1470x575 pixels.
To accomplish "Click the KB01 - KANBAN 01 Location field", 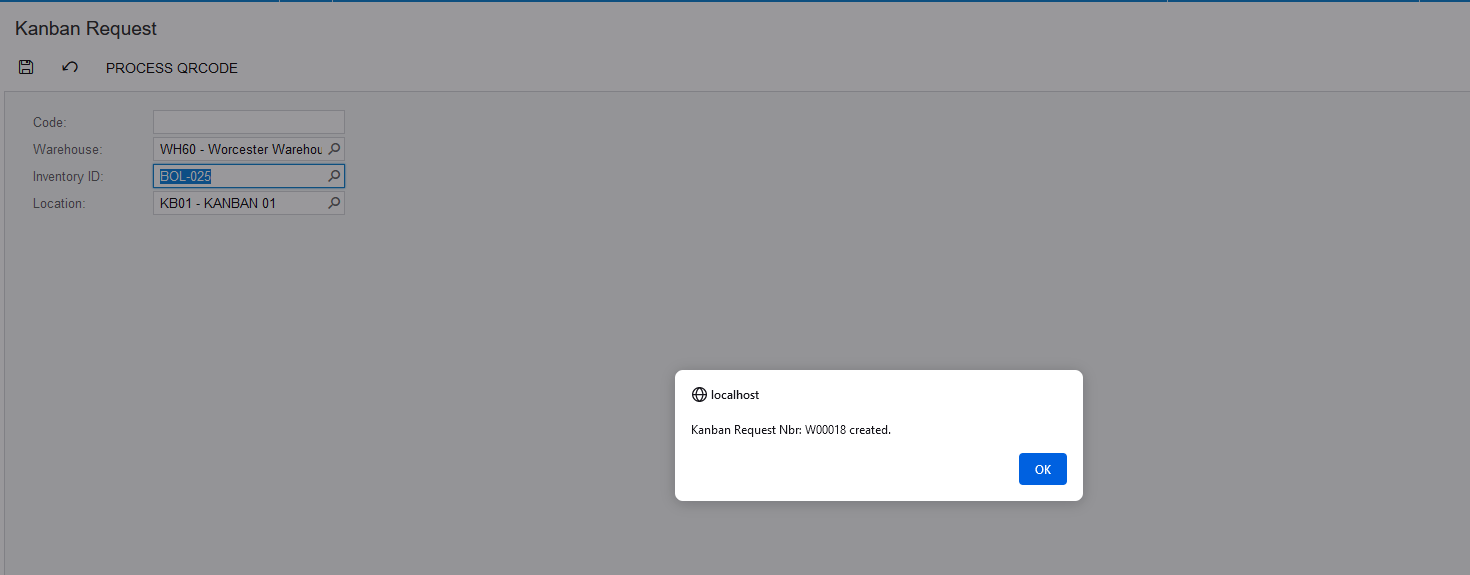I will click(249, 203).
